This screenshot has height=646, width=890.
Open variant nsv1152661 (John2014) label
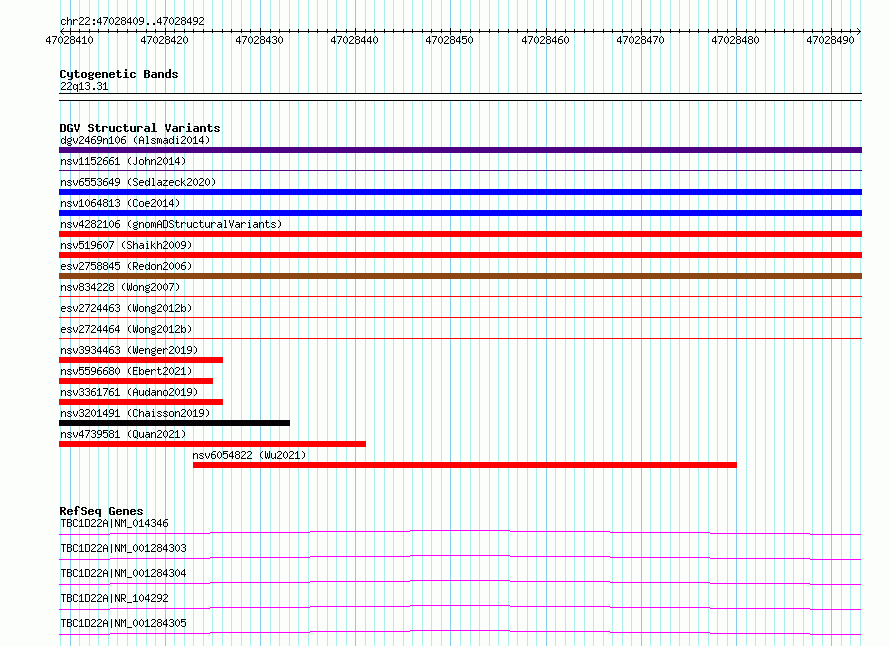click(x=123, y=161)
